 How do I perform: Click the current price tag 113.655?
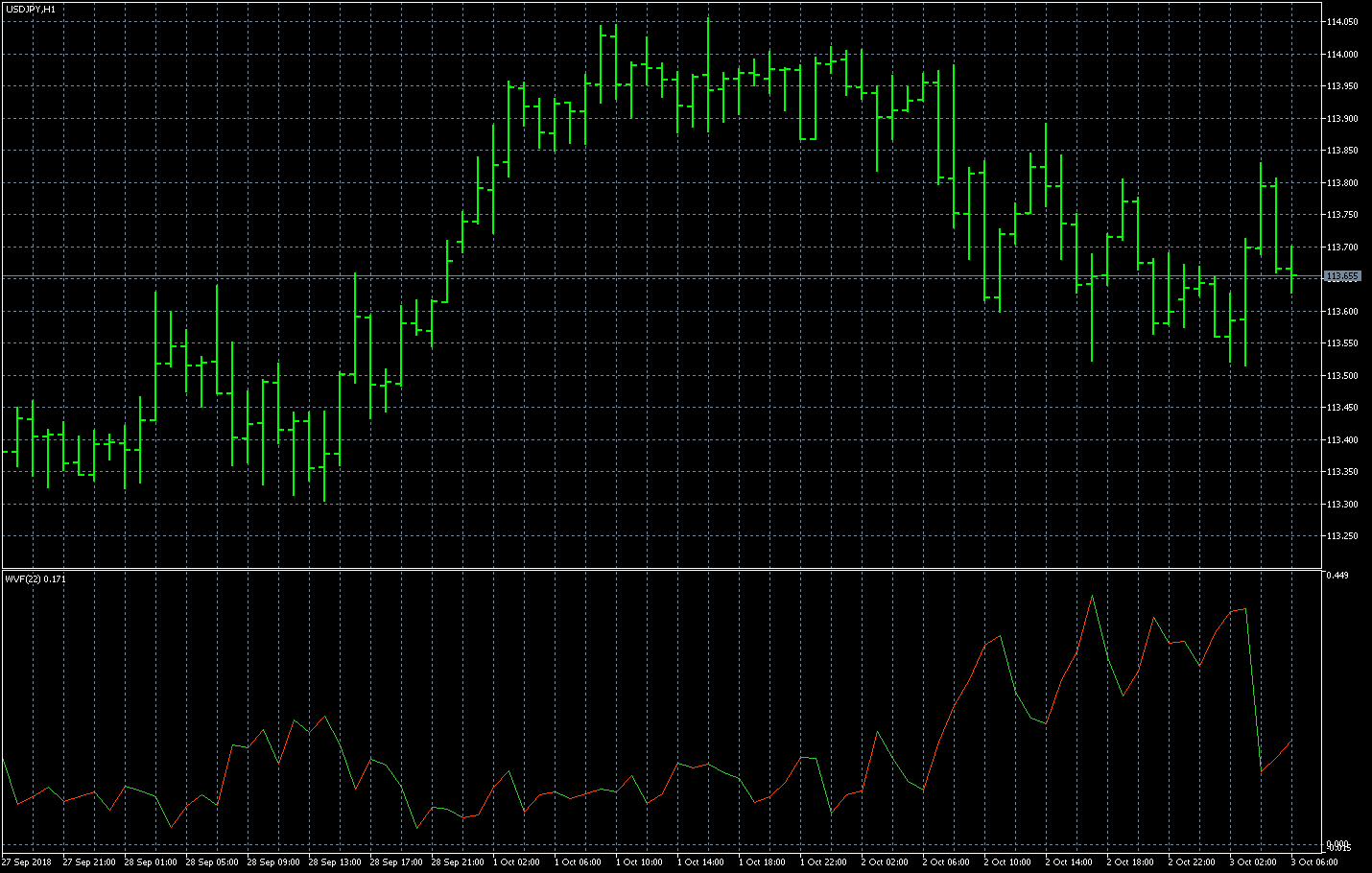click(x=1342, y=276)
